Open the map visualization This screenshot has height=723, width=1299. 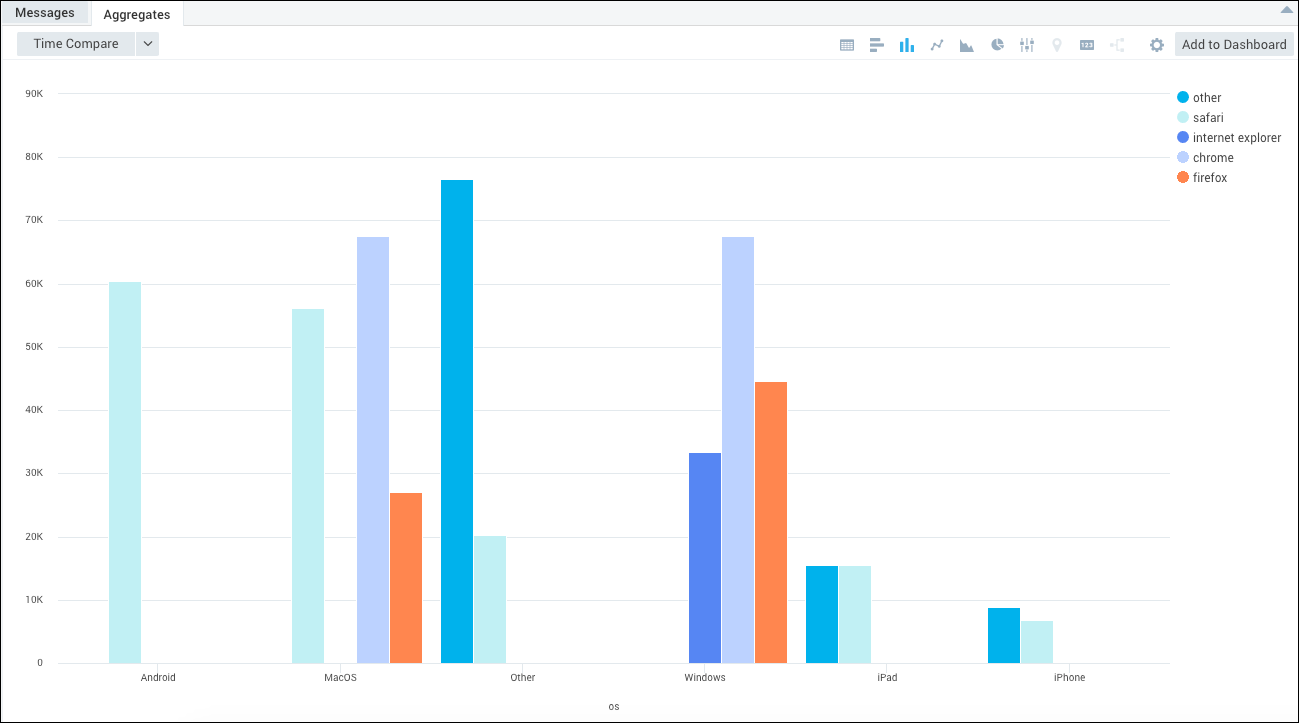point(1057,44)
